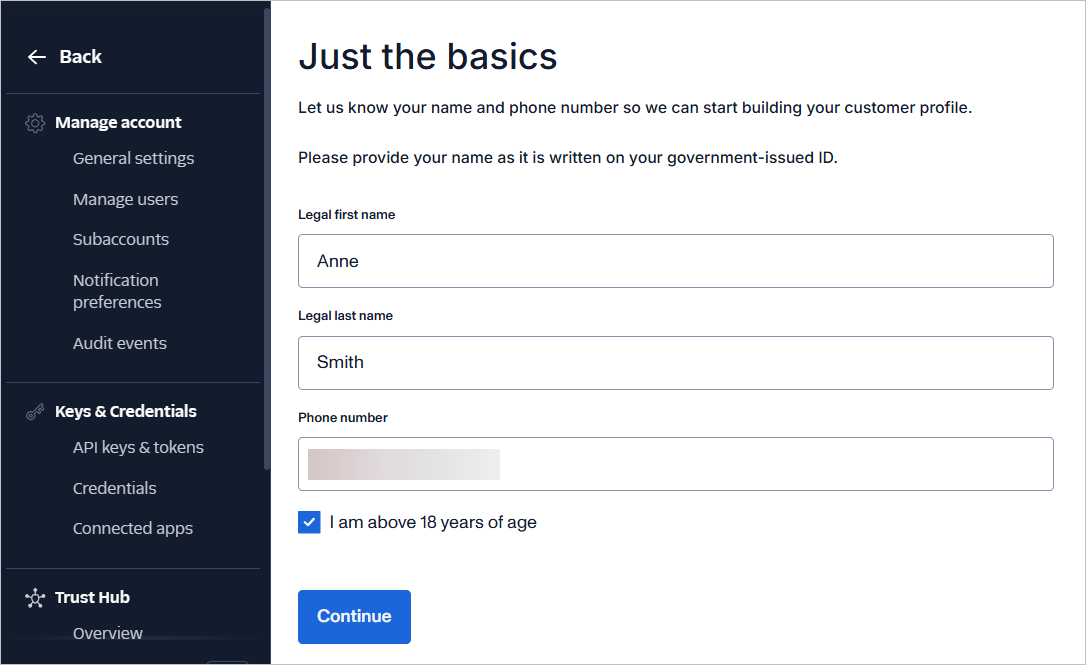
Task: Go to Subaccounts
Action: [x=121, y=240]
